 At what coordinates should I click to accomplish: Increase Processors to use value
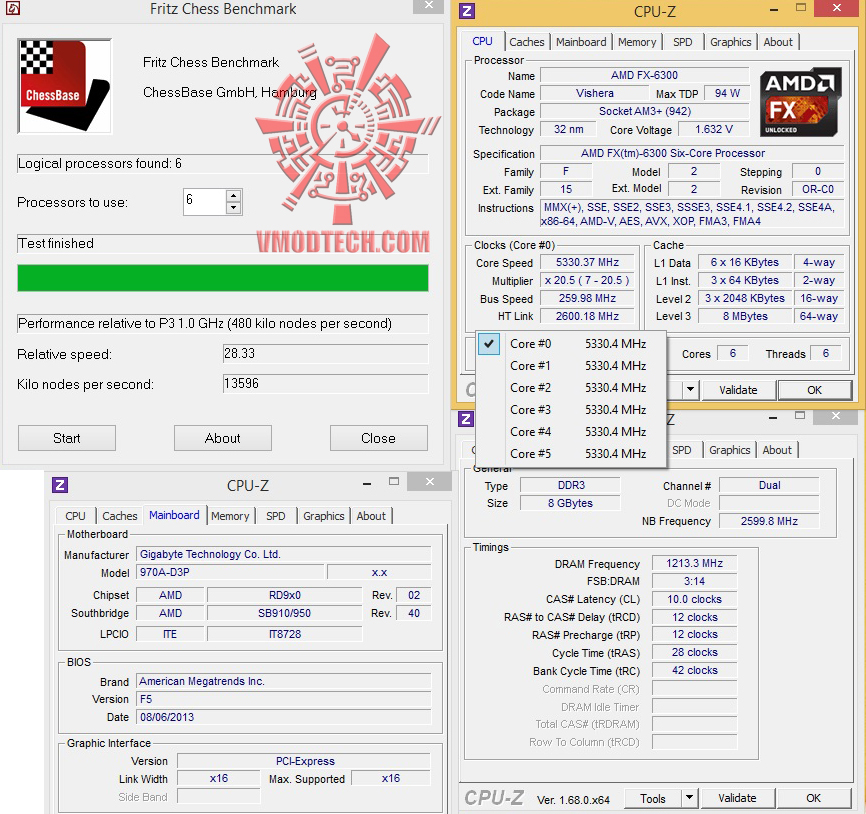tap(234, 196)
